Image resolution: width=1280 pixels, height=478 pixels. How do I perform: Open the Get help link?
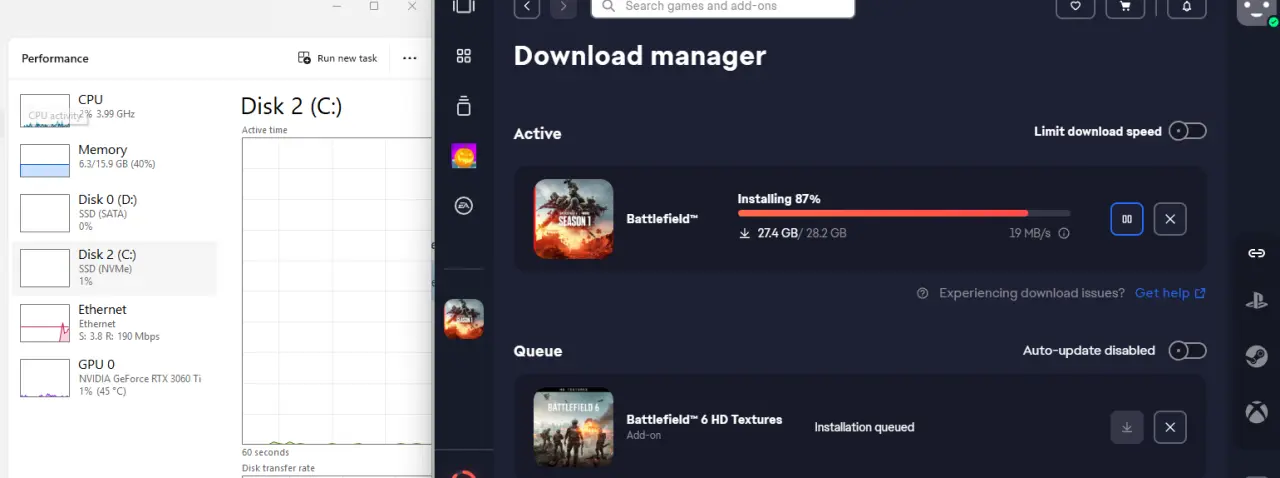[1170, 293]
